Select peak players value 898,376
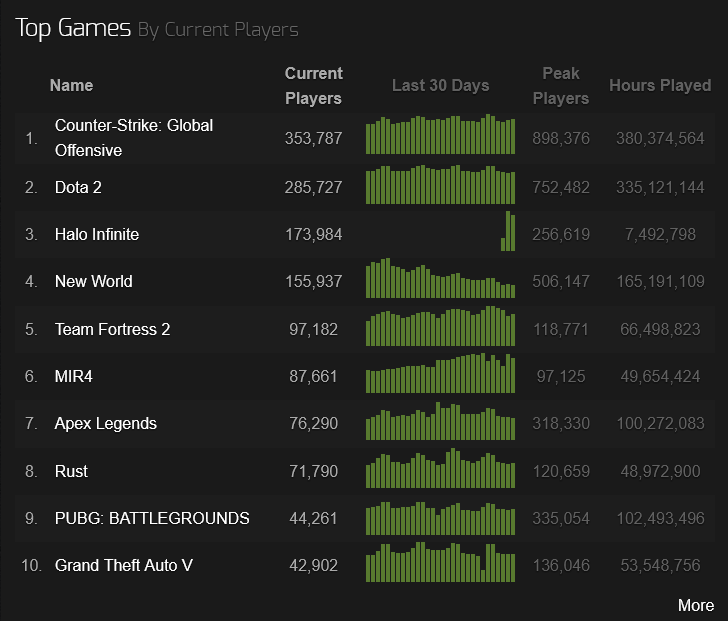Viewport: 728px width, 621px height. pyautogui.click(x=561, y=138)
